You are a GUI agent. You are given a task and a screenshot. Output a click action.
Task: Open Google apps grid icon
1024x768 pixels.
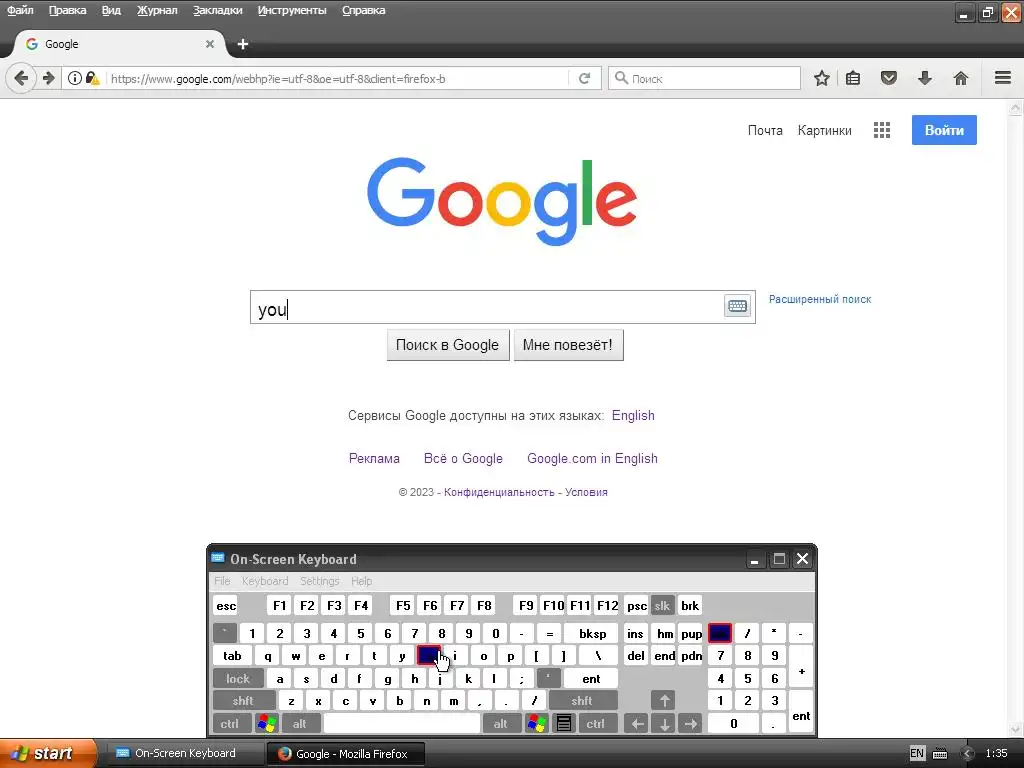pos(882,130)
